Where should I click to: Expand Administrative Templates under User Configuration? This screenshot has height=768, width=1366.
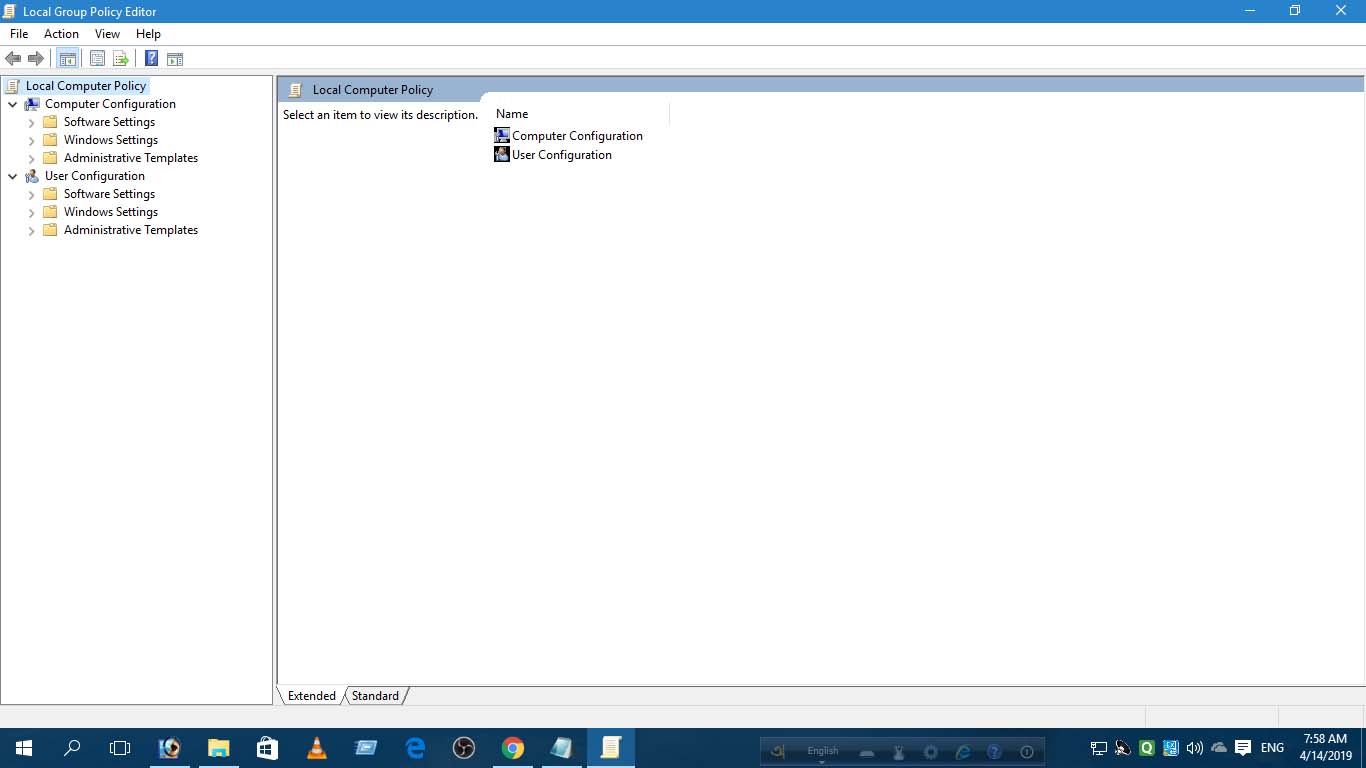point(31,230)
